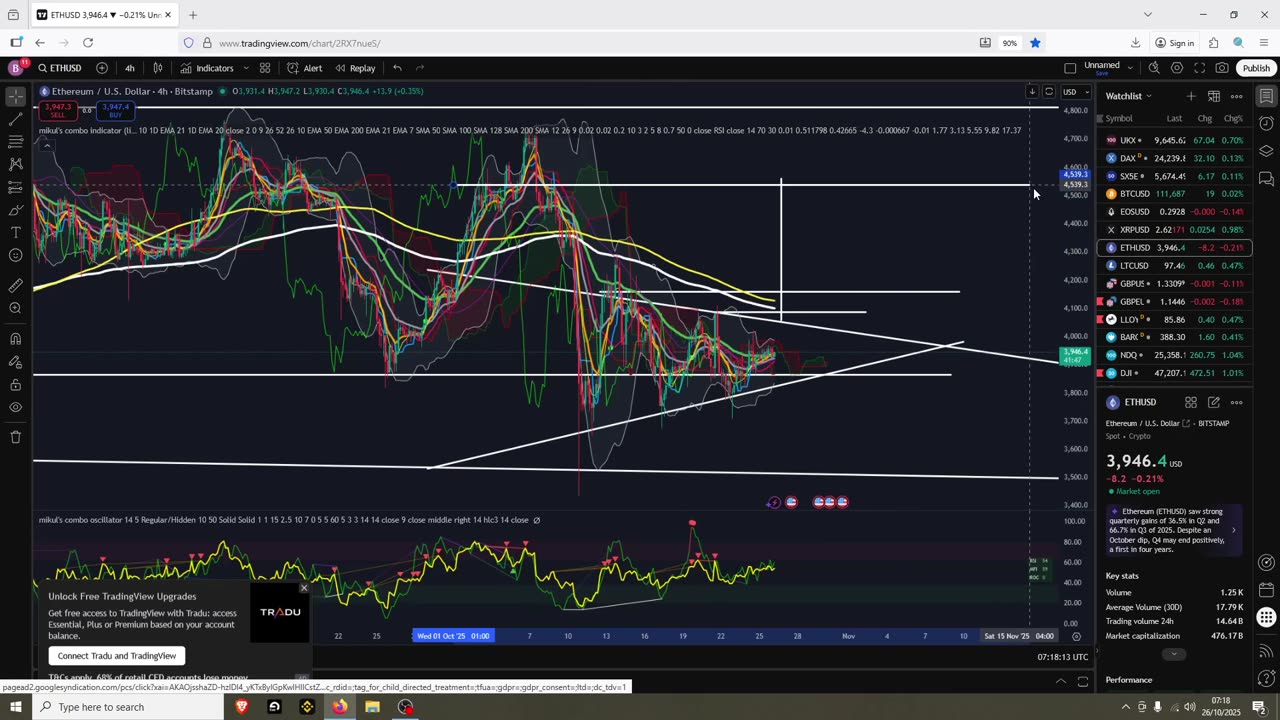Add a symbol to the watchlist

[1191, 96]
